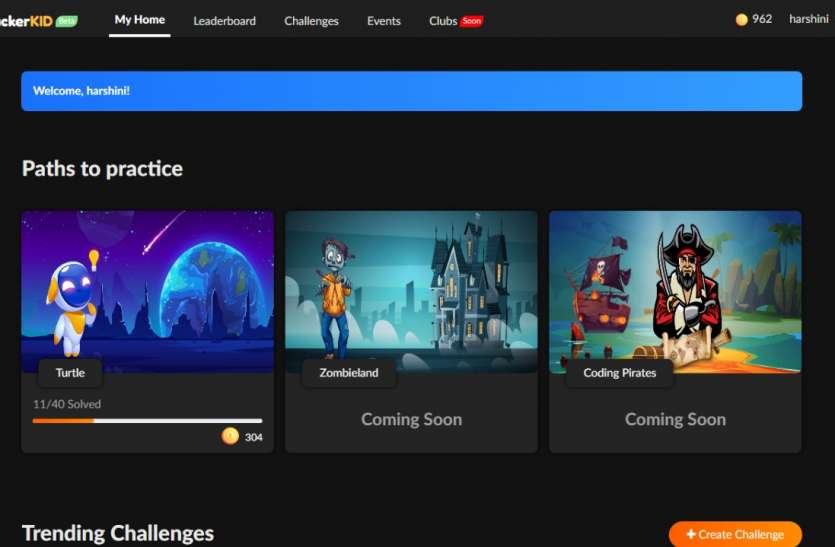Click Coming Soon under Zombieland
Viewport: 835px width, 547px height.
(411, 419)
